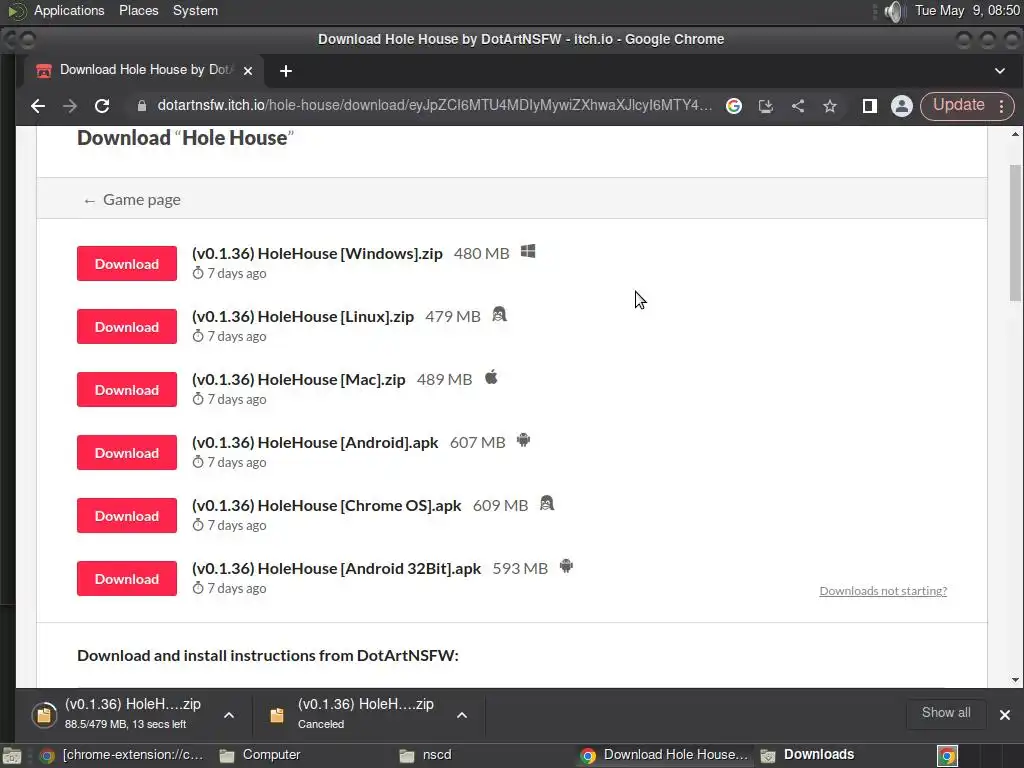The width and height of the screenshot is (1024, 768).
Task: Click the Windows logo next to 480 MB
Action: pos(528,251)
